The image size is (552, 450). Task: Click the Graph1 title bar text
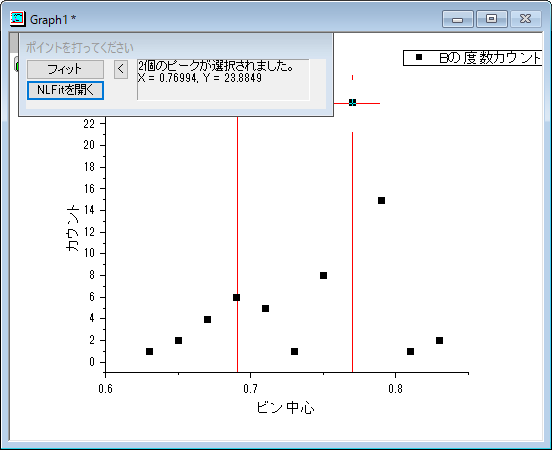point(53,20)
